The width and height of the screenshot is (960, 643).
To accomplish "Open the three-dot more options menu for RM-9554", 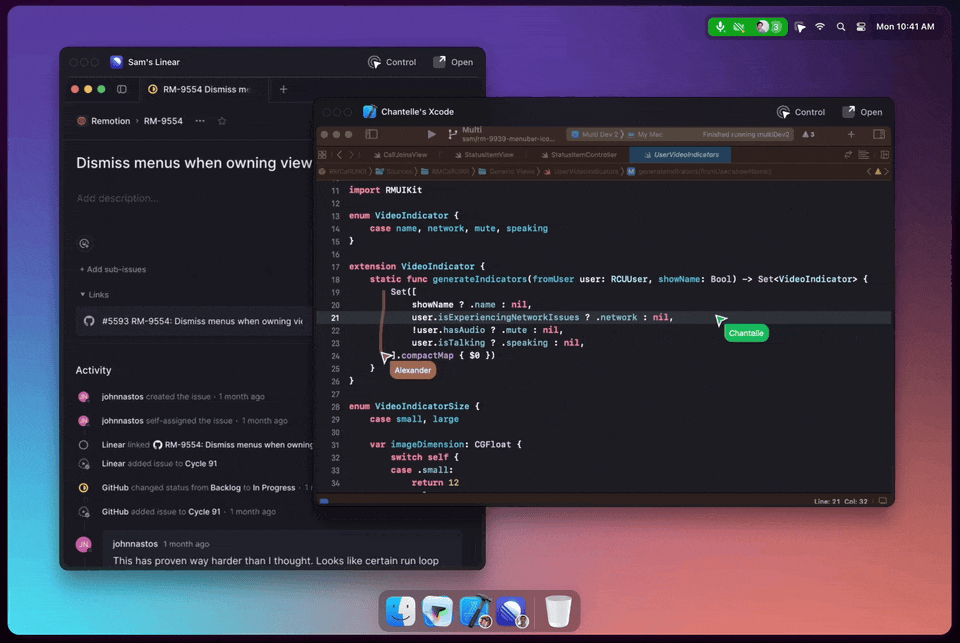I will point(200,121).
